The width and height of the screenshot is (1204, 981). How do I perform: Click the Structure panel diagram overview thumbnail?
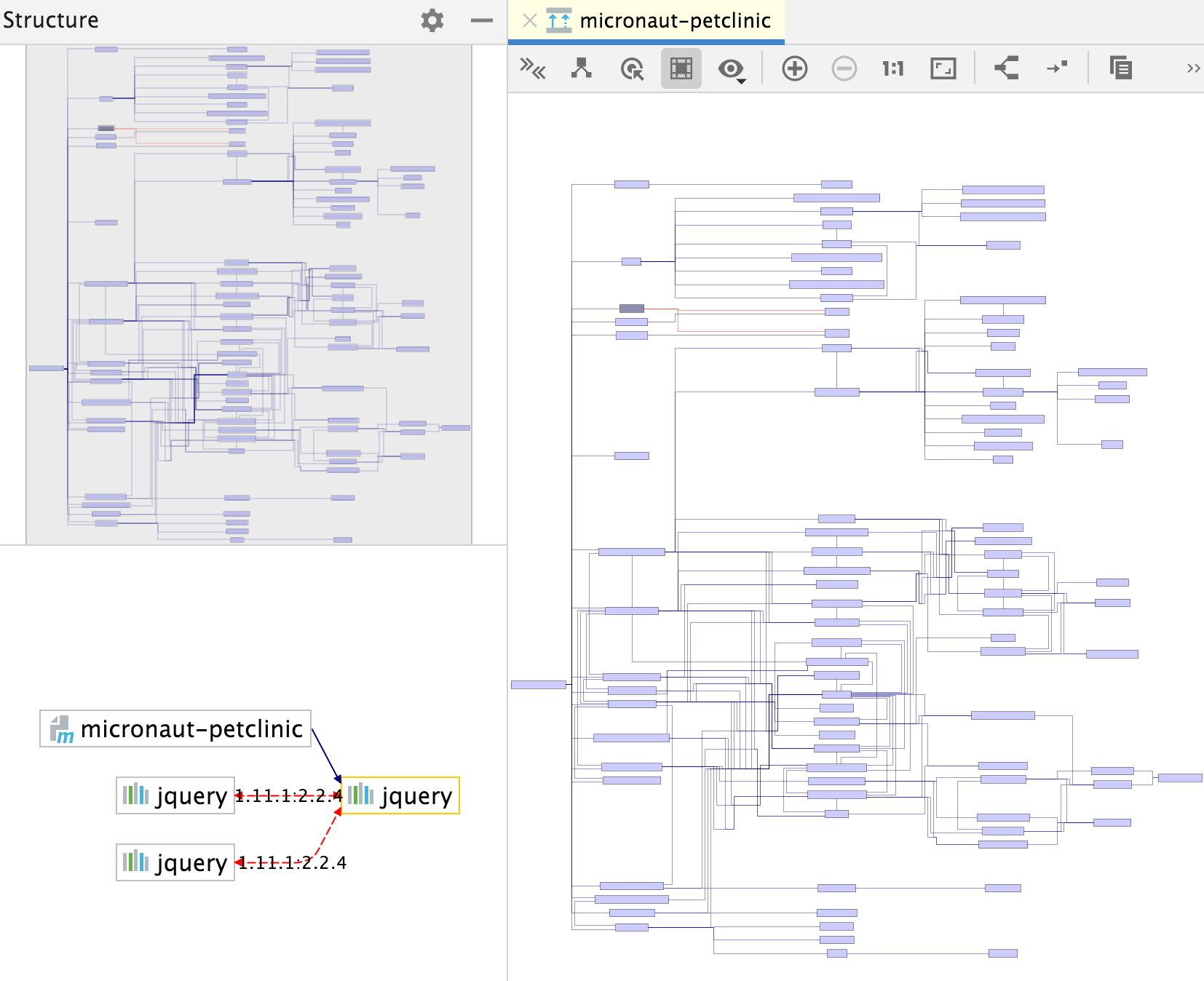[x=249, y=295]
